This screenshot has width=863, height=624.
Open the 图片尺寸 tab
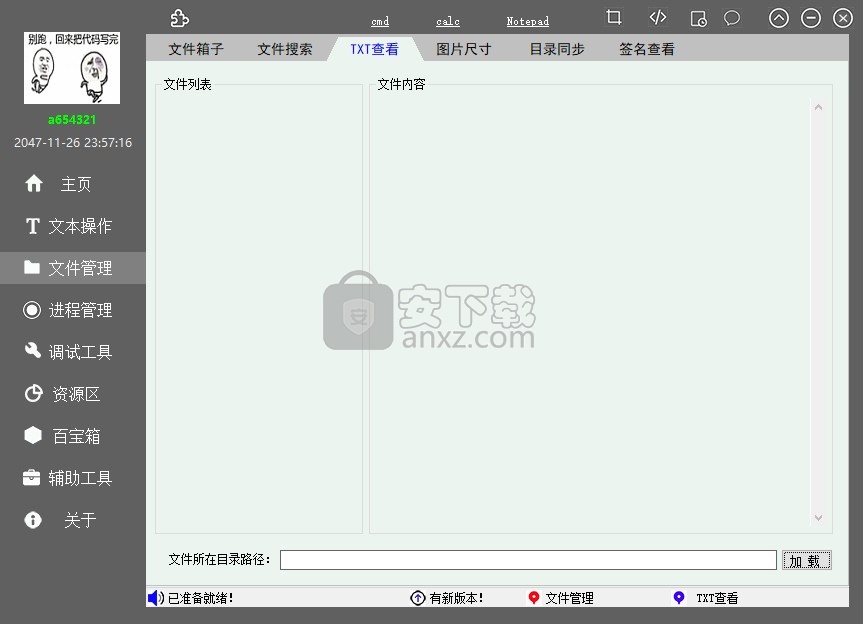[463, 49]
